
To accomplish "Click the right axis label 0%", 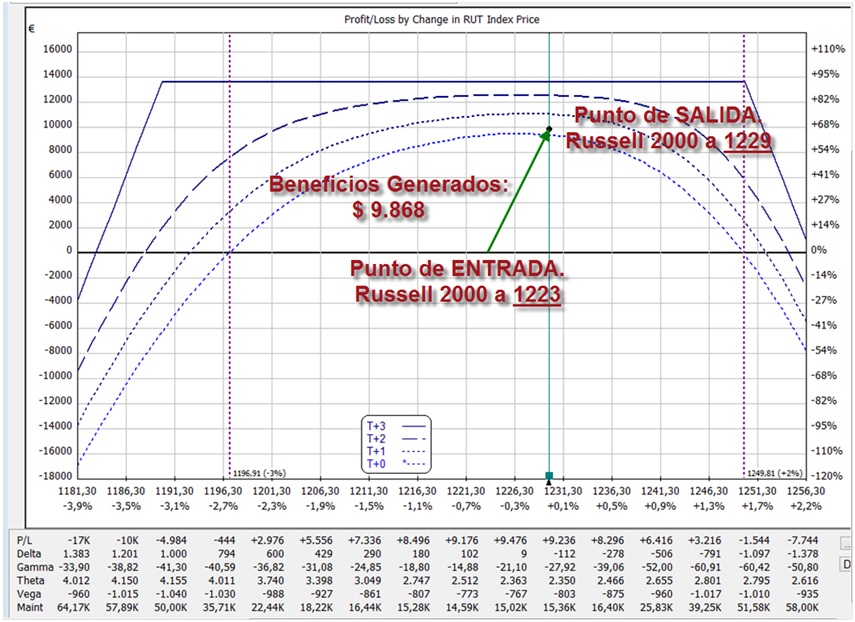I will pos(819,250).
